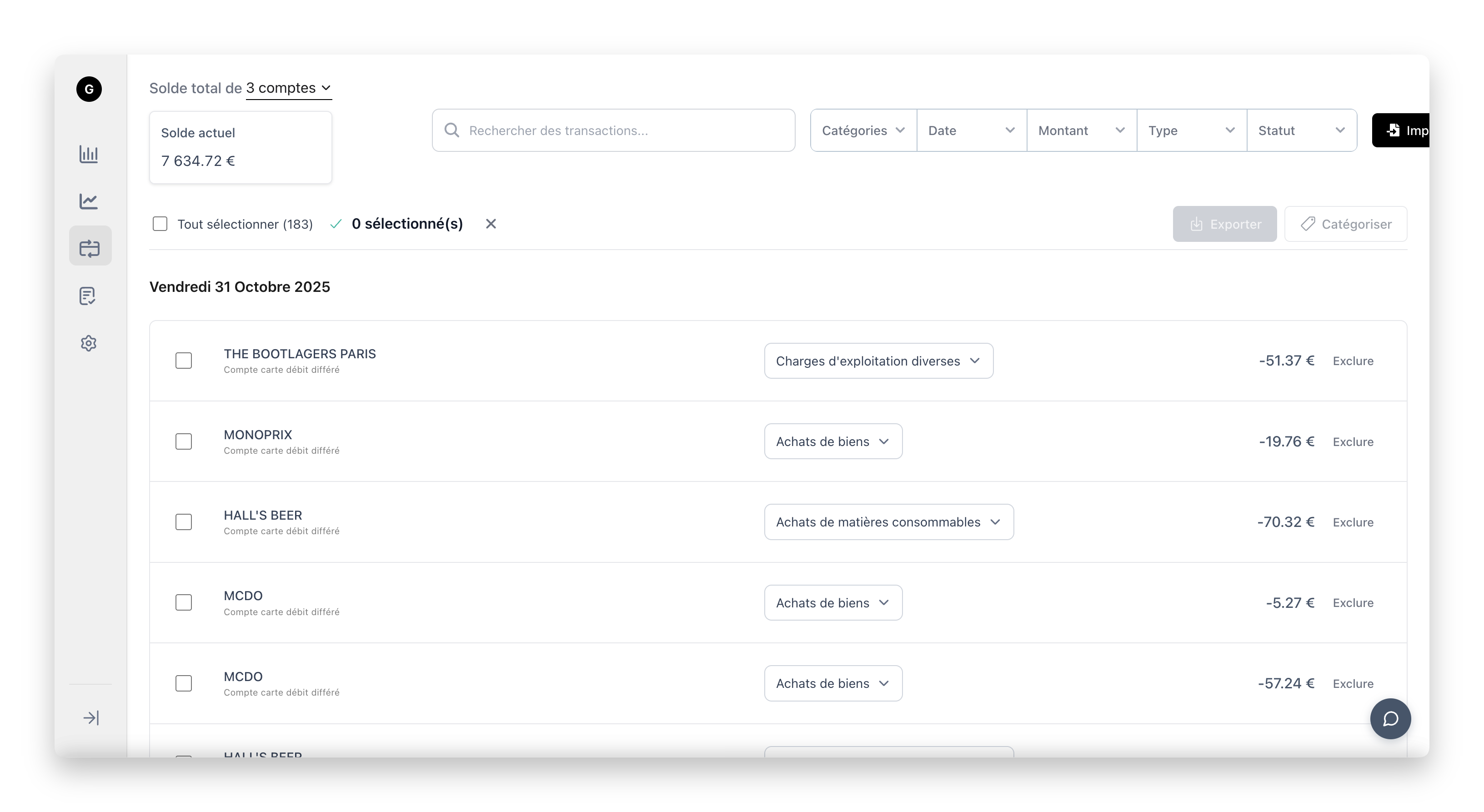Open the Date filter
The height and width of the screenshot is (812, 1484).
coord(971,130)
